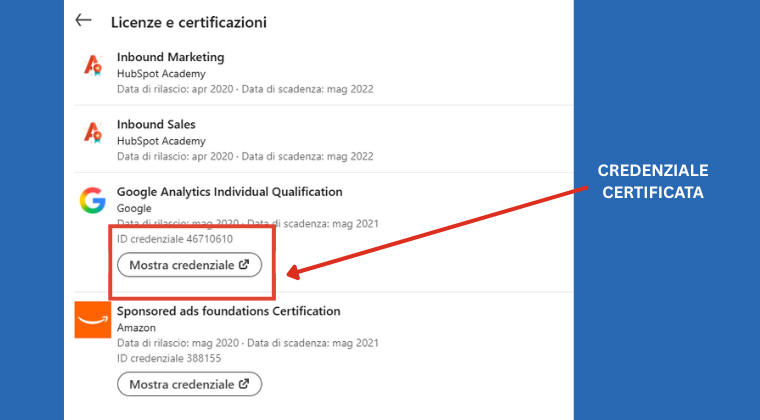Click Inbound Sales release date line
Viewport: 760px width, 420px height.
point(245,156)
